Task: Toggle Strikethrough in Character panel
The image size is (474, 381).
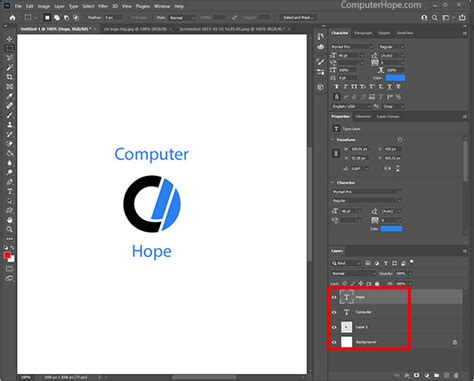Action: pos(398,87)
